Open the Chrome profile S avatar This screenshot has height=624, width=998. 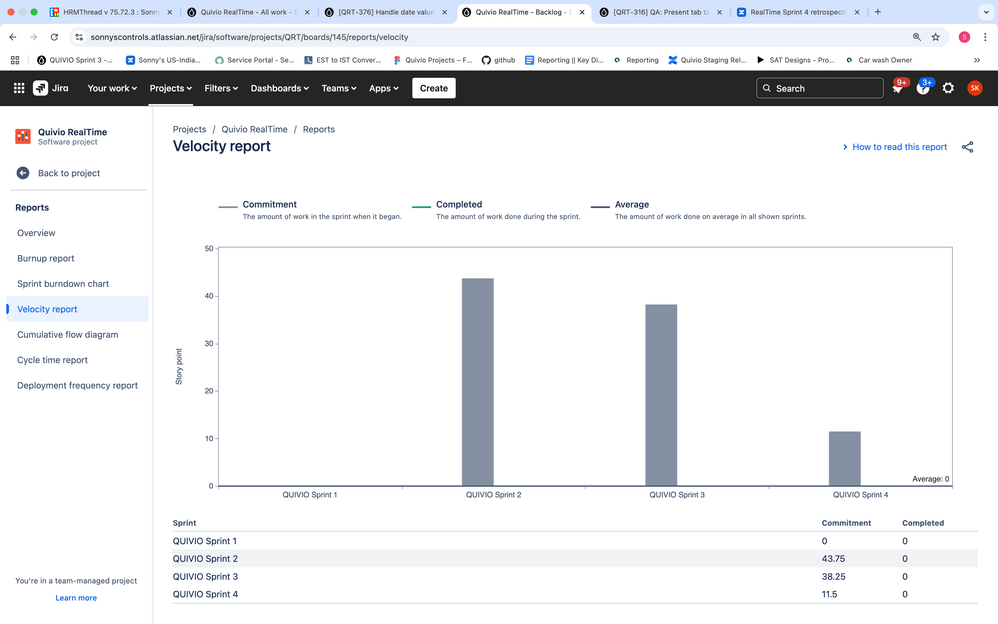click(964, 37)
